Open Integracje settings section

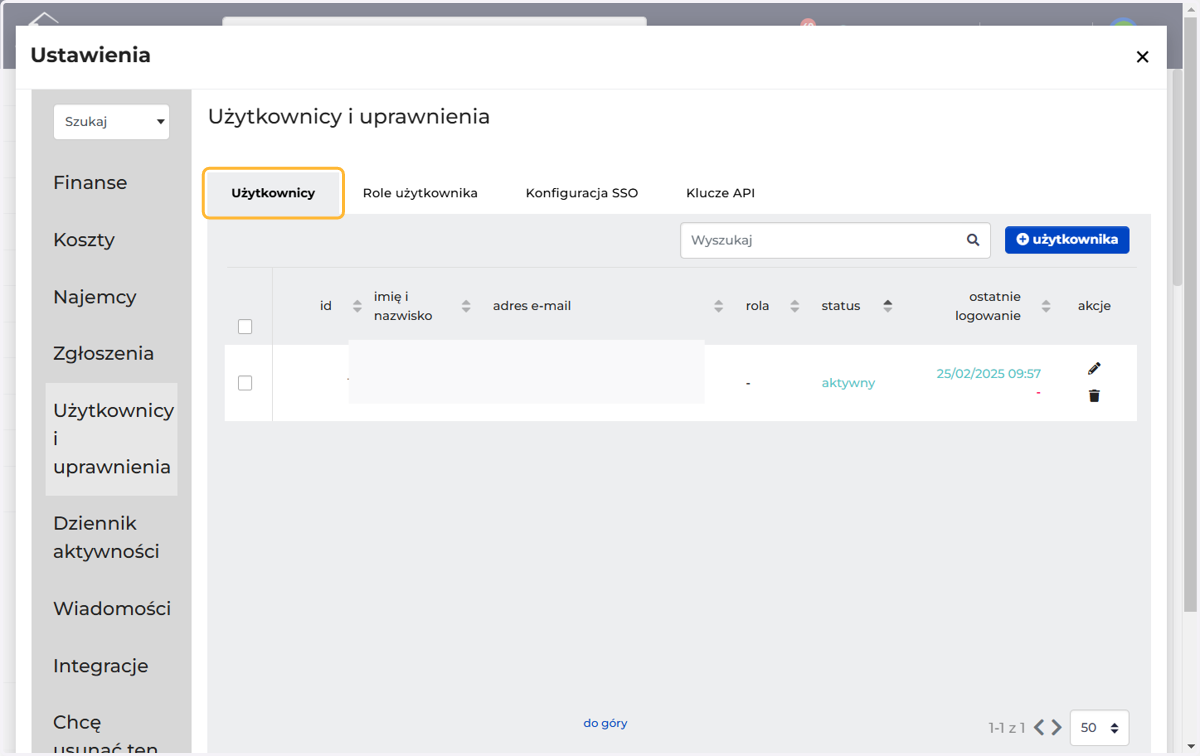point(101,665)
